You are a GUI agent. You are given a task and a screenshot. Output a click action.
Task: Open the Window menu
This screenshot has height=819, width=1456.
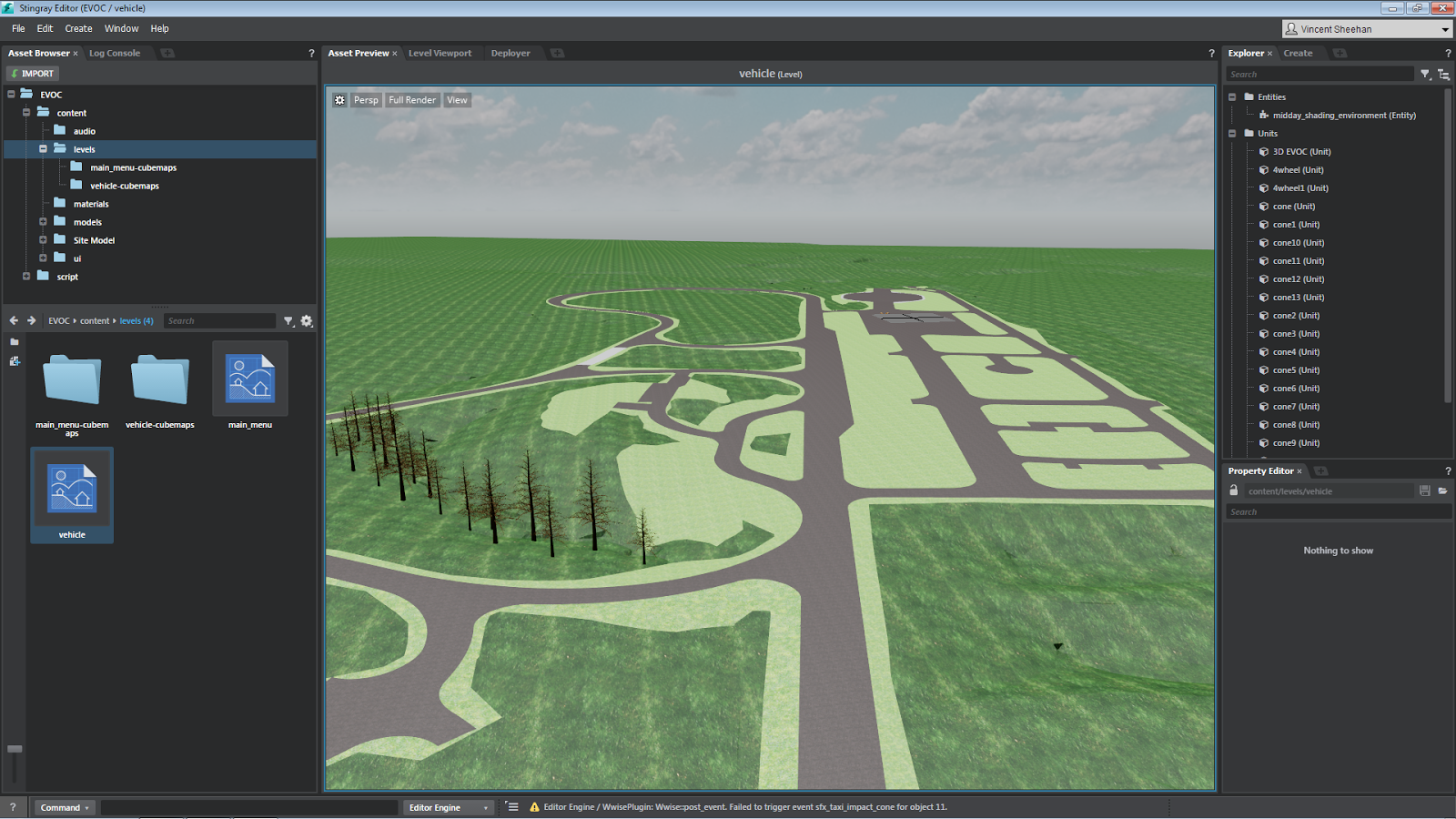point(121,28)
